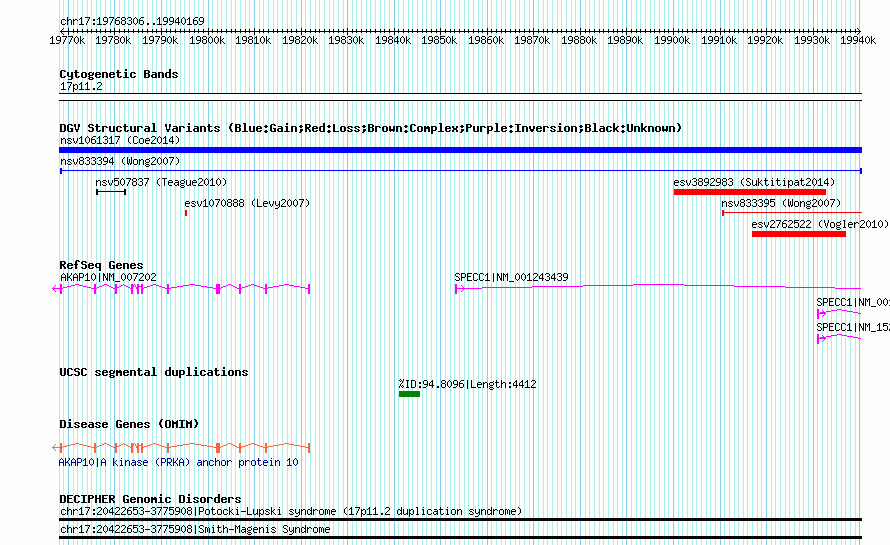
Task: Click the SPECC1|NM_15 gene label in the third row
Action: (x=853, y=328)
